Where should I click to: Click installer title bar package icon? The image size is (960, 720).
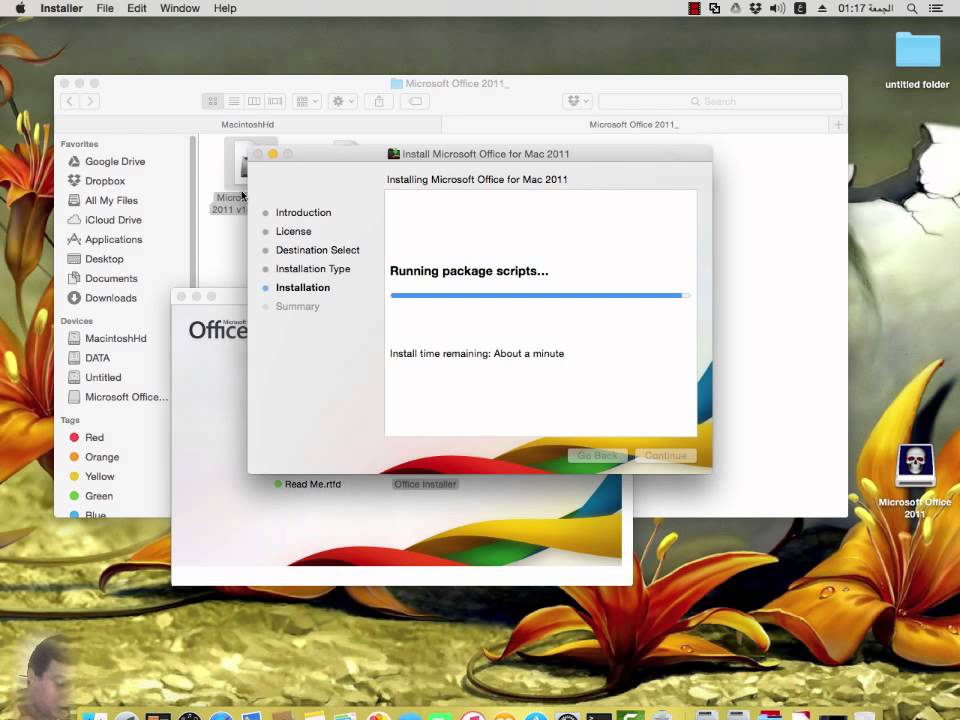coord(394,154)
